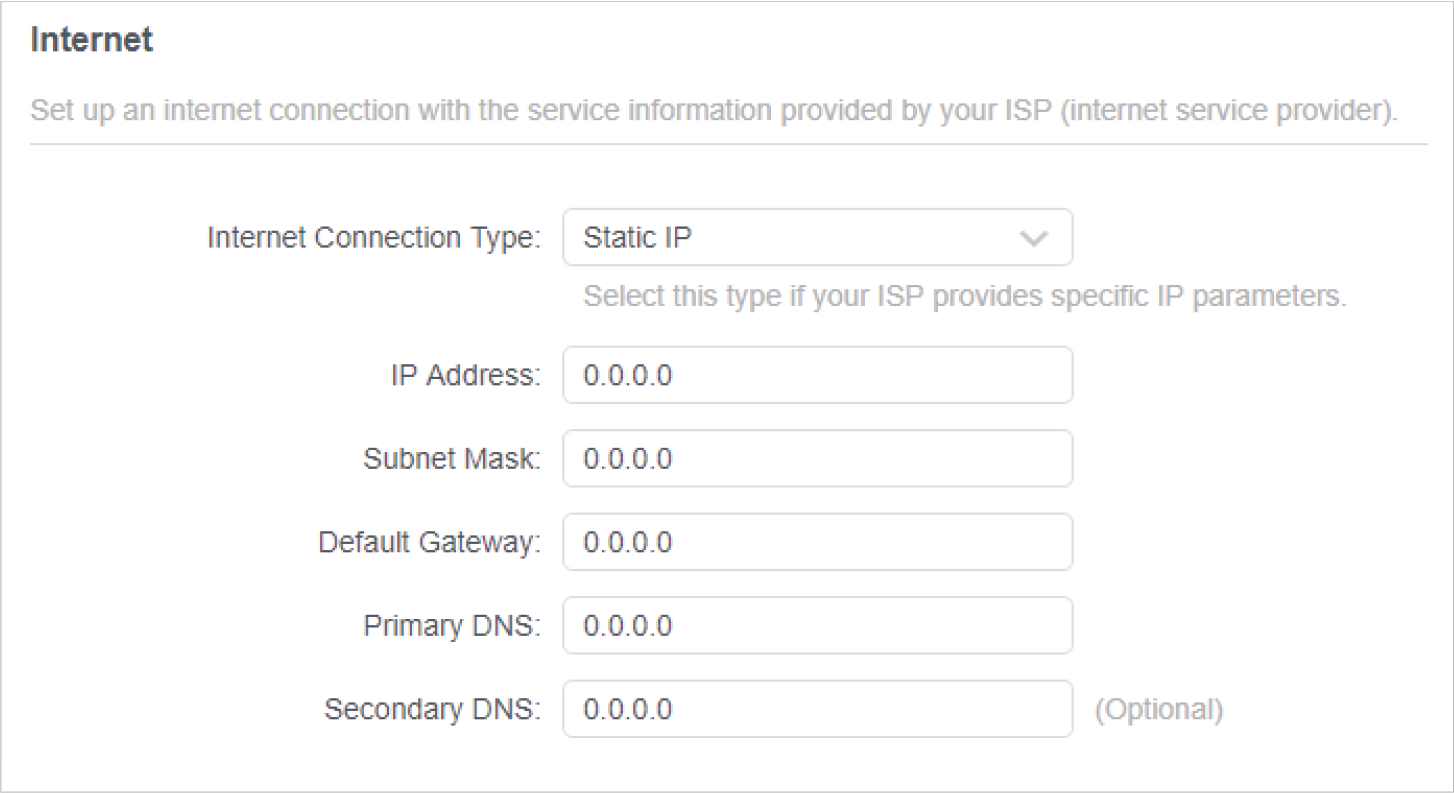This screenshot has width=1454, height=793.
Task: Focus the Primary DNS input box
Action: (816, 626)
